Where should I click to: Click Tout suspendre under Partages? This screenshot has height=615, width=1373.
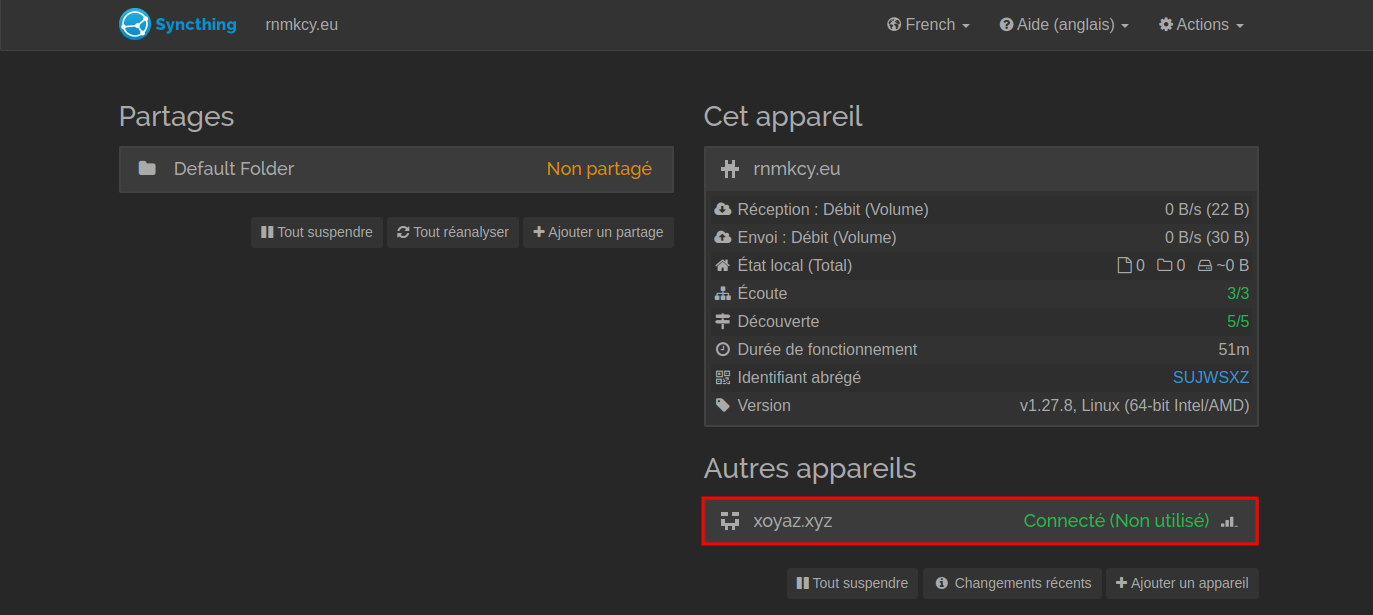click(317, 232)
